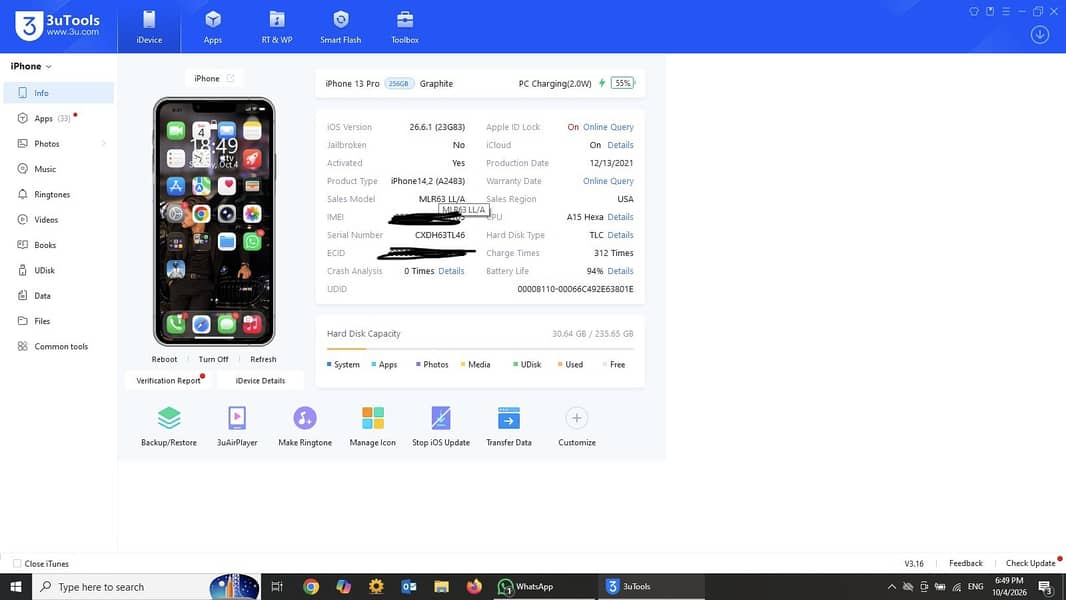Click the UDID value 00008110-00066C492E63801E
The image size is (1066, 600).
pos(575,289)
